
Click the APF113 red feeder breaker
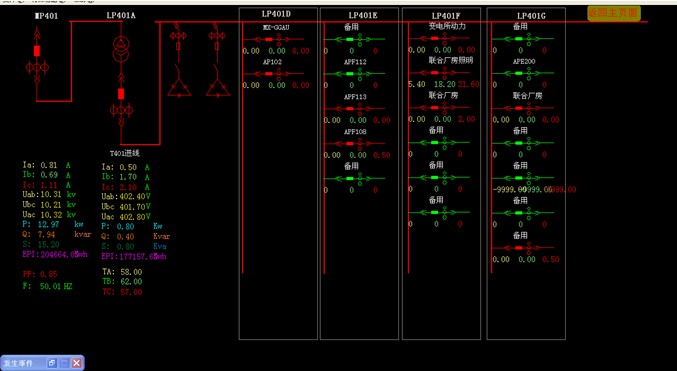350,108
